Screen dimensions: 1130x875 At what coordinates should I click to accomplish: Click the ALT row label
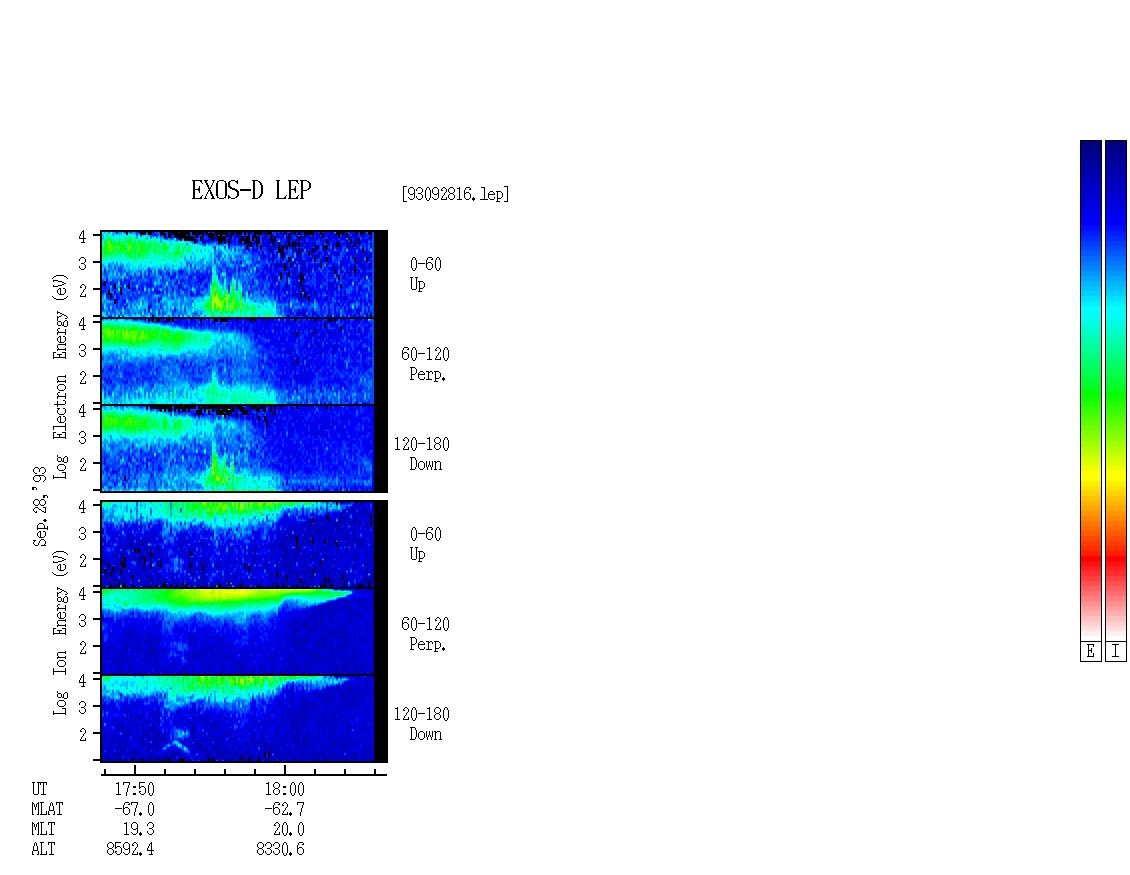[43, 849]
